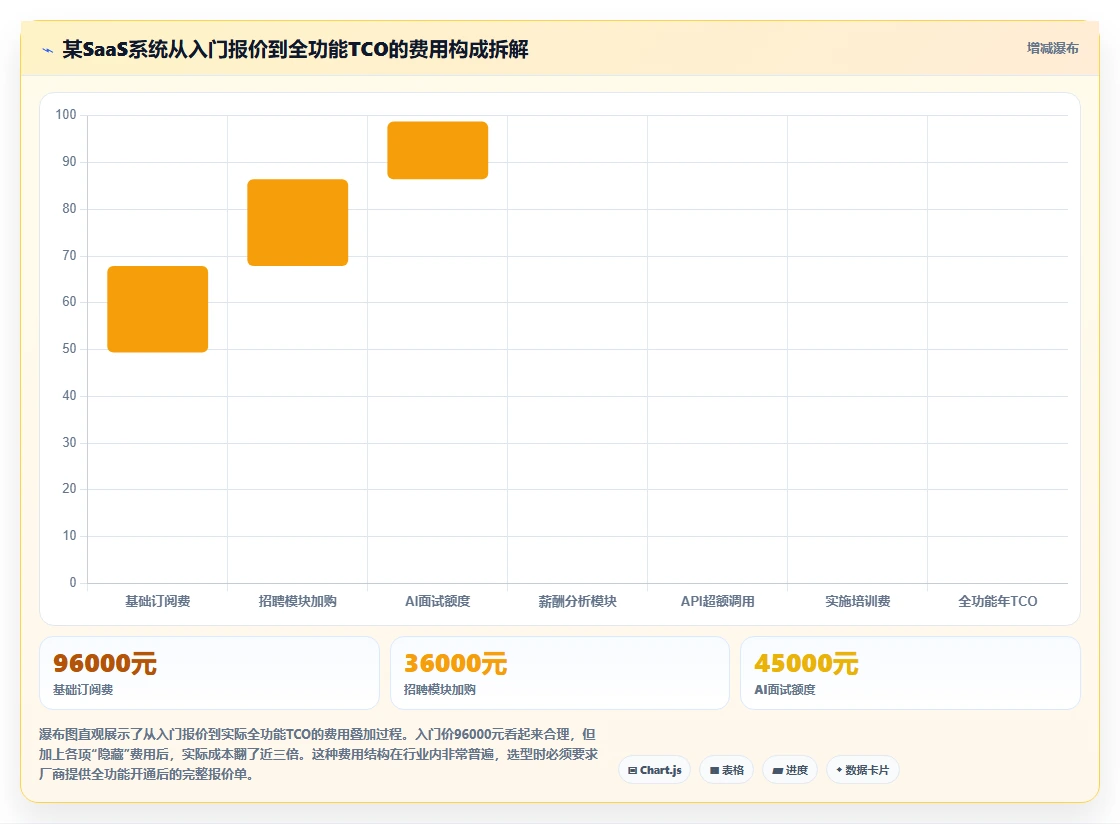Click the 数据卡片 tag
This screenshot has width=1120, height=824.
tap(863, 770)
